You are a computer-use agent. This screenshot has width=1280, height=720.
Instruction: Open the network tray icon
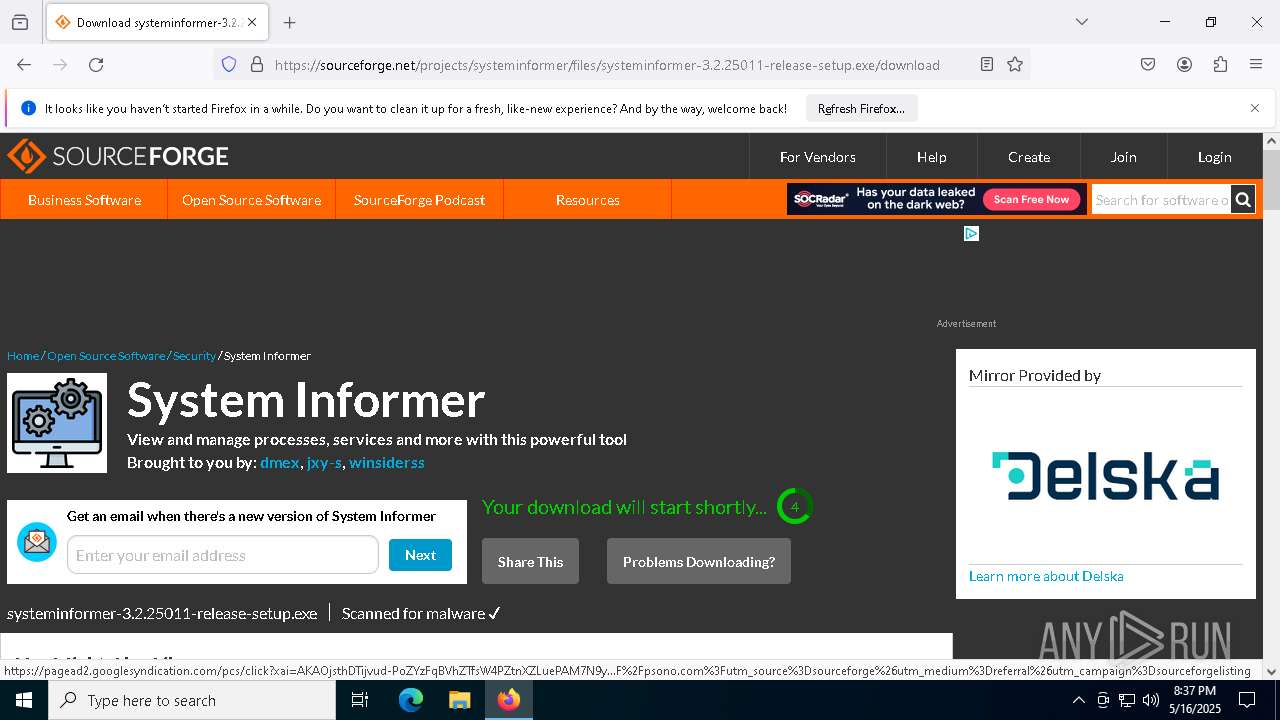pyautogui.click(x=1127, y=700)
